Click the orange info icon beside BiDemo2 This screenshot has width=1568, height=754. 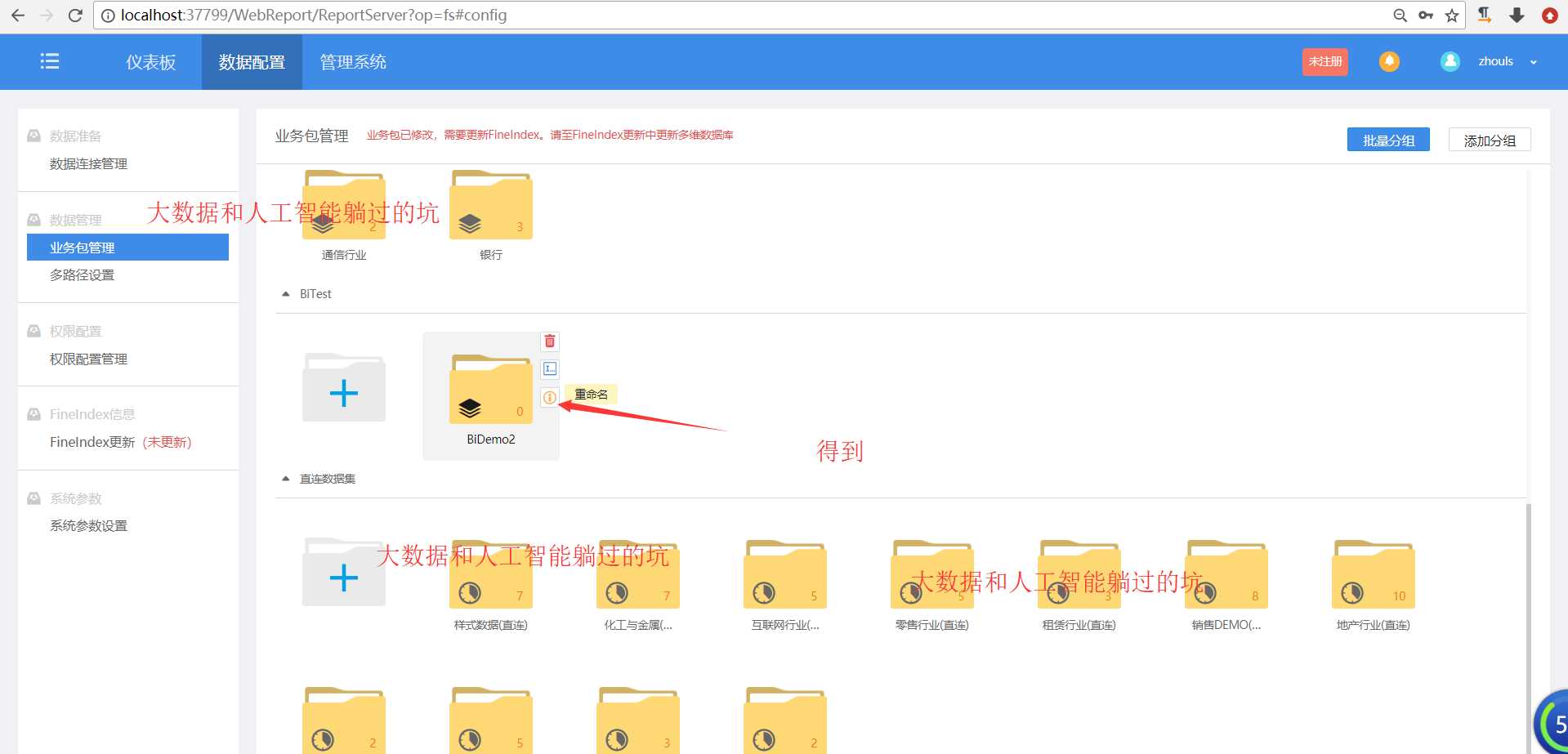point(550,398)
